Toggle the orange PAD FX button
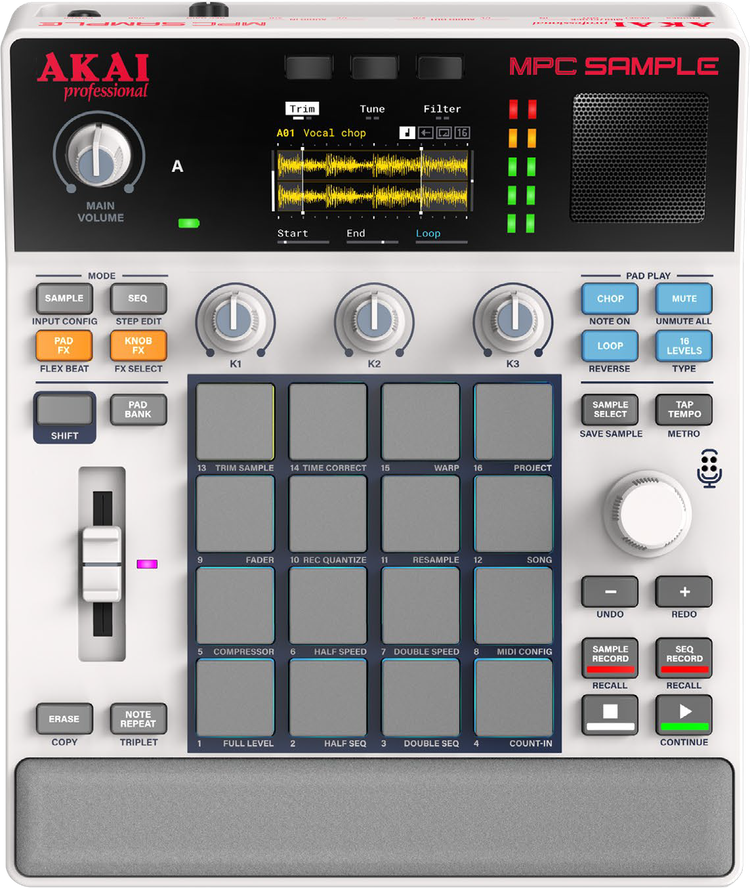 tap(64, 345)
